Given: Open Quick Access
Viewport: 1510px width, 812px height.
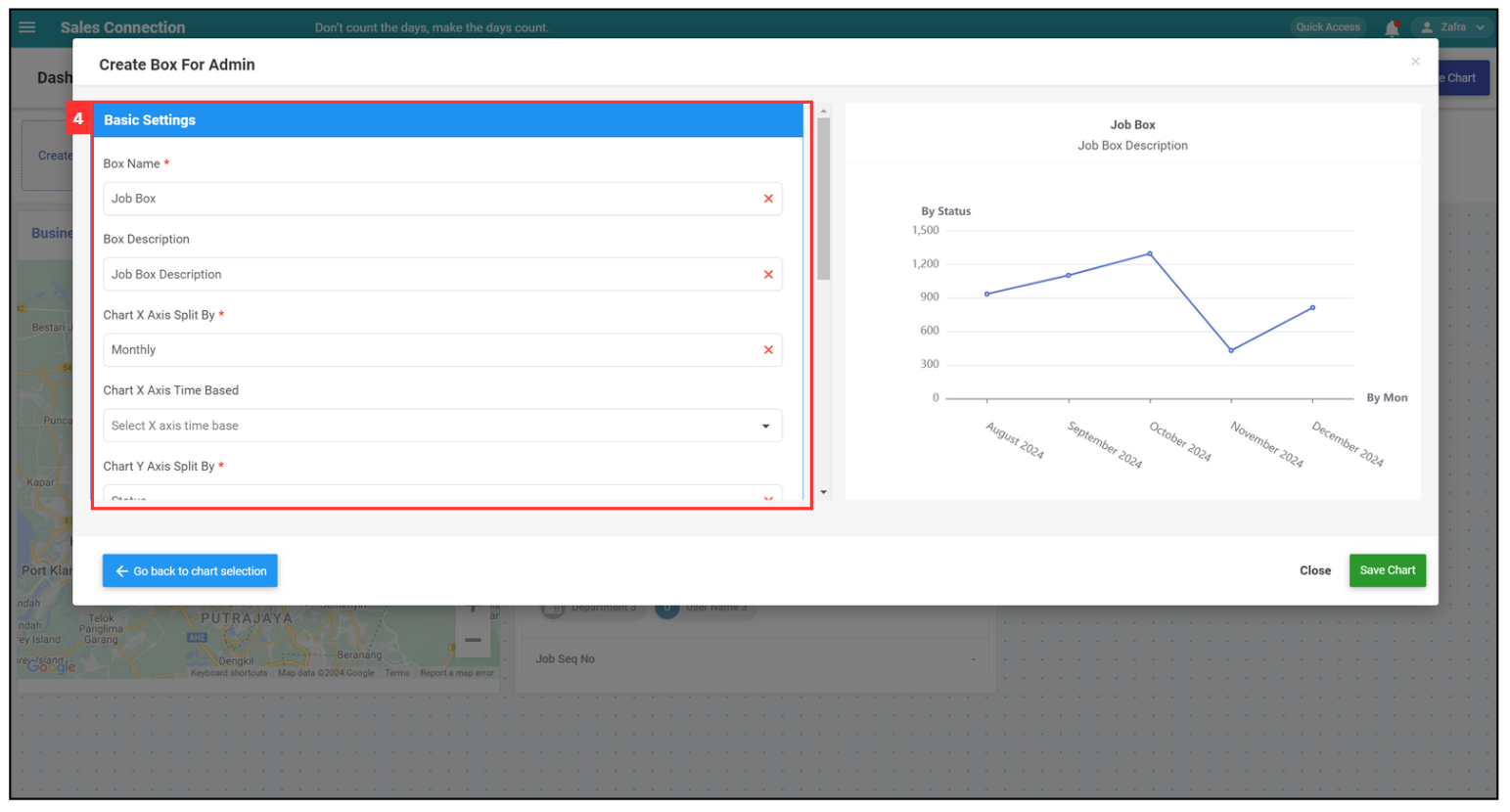Looking at the screenshot, I should pos(1328,27).
